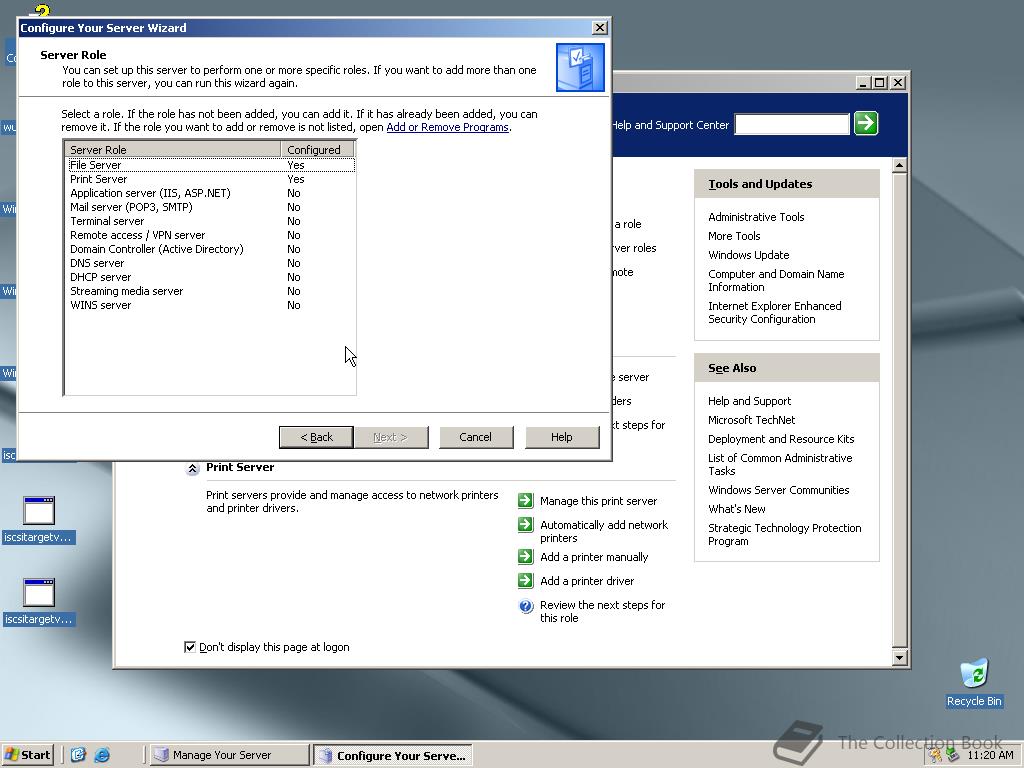The height and width of the screenshot is (768, 1024).
Task: Uncheck Don't display this page at logon
Action: click(x=190, y=646)
